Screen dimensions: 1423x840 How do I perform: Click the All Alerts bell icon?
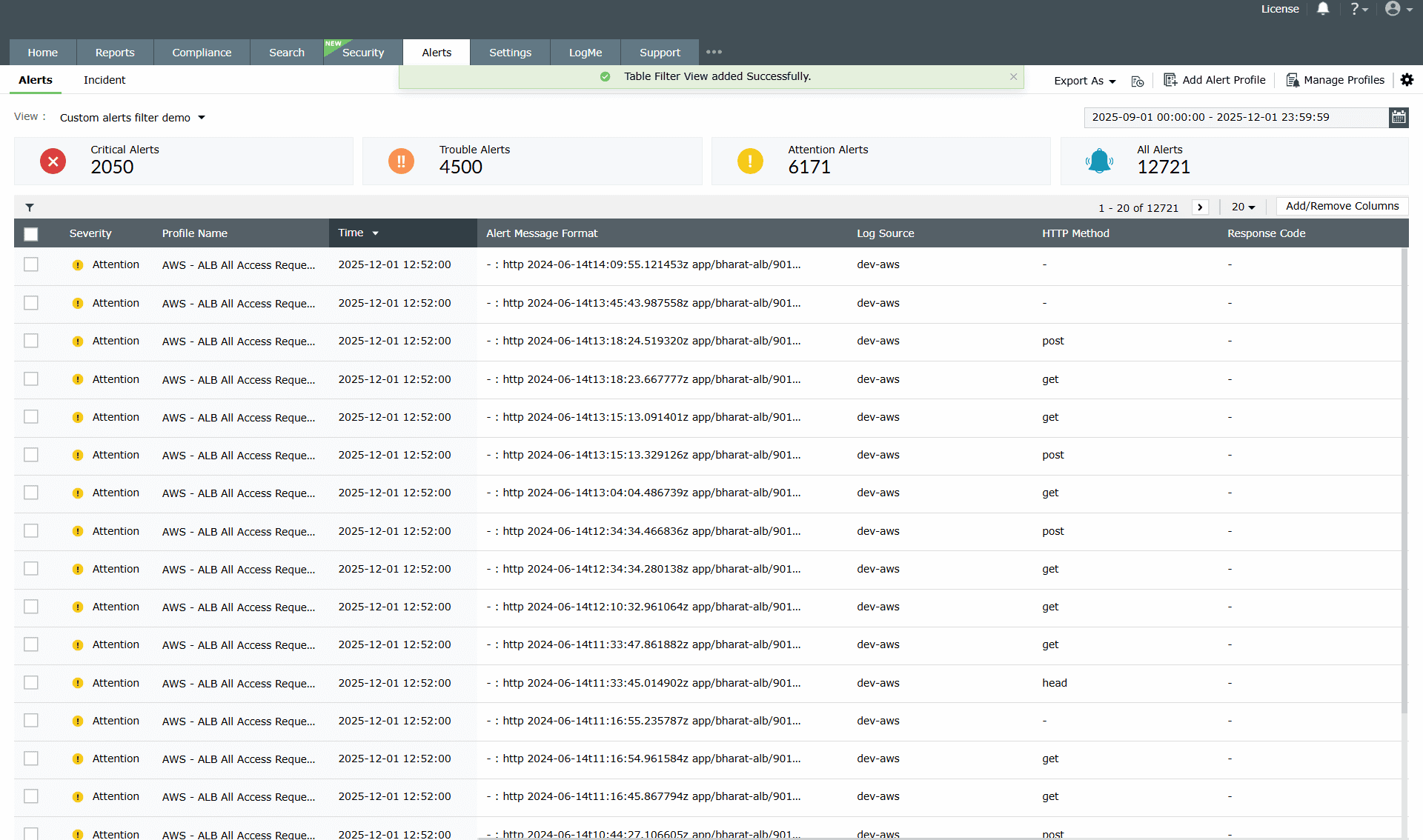point(1100,161)
